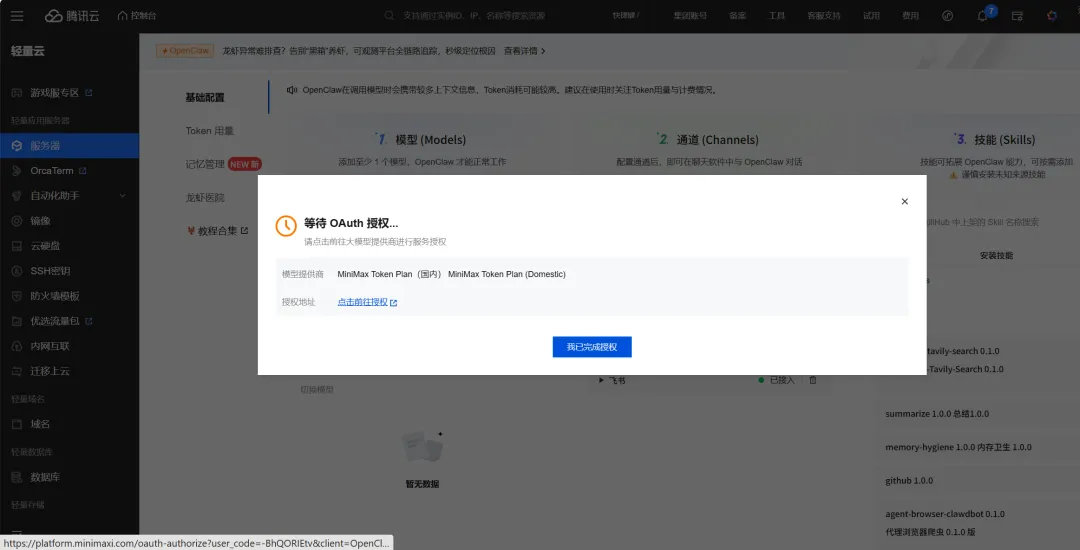Click the external-link icon beside 点击前往授权
Screen dimensions: 1080x550
click(393, 303)
